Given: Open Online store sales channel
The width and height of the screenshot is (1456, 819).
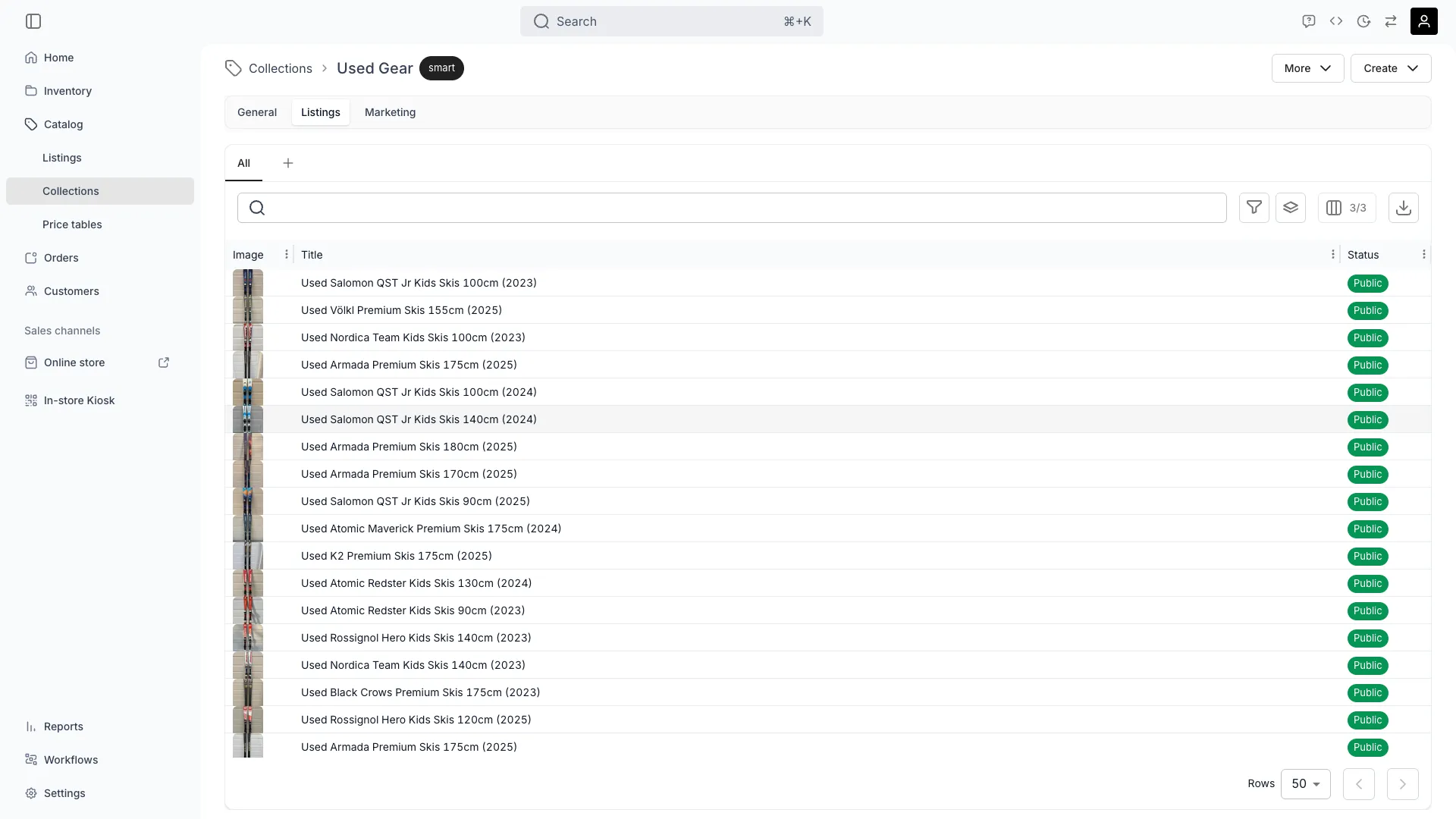Looking at the screenshot, I should [x=74, y=362].
